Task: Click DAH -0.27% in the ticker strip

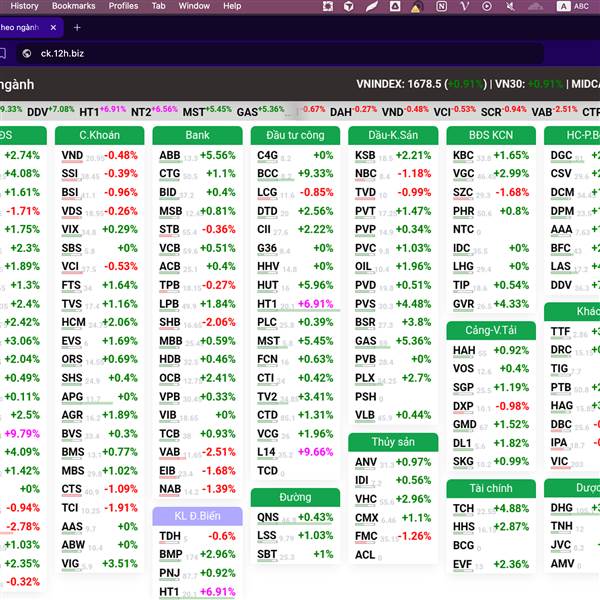Action: coord(354,111)
